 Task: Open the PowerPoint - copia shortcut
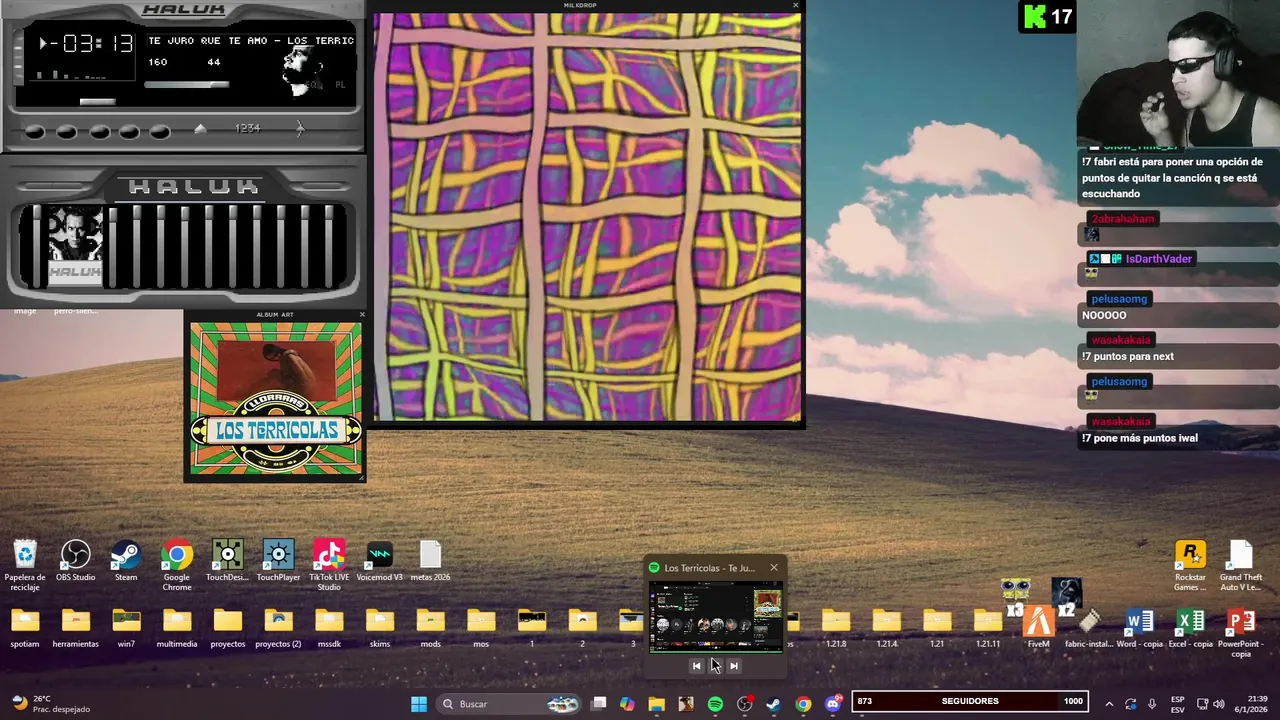click(1241, 631)
